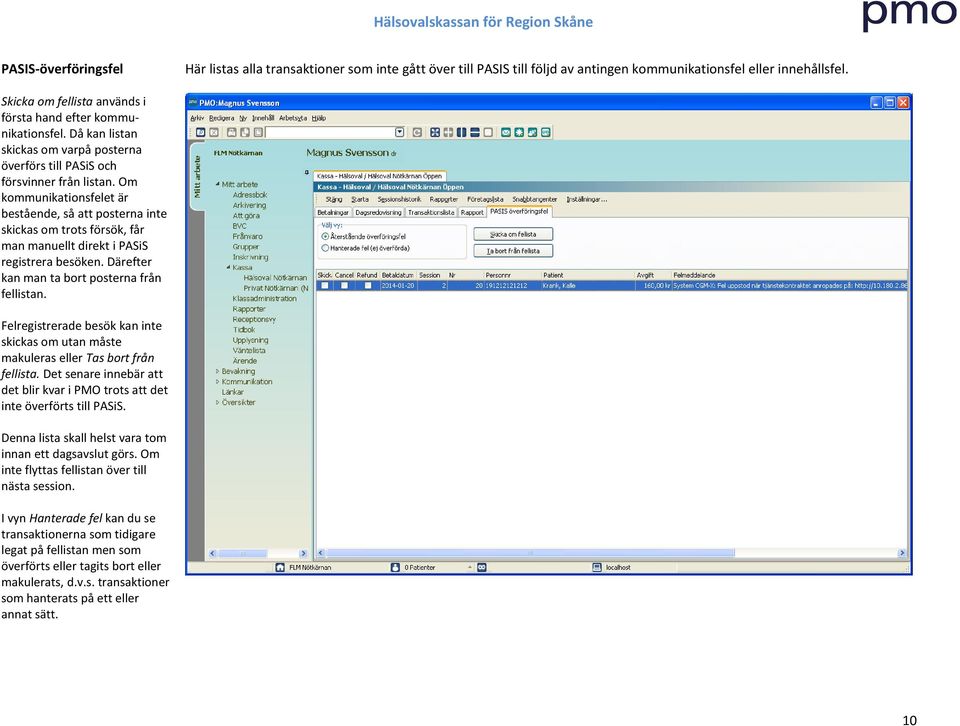Tick the Cancel checkbox in the transaction row

click(x=344, y=286)
